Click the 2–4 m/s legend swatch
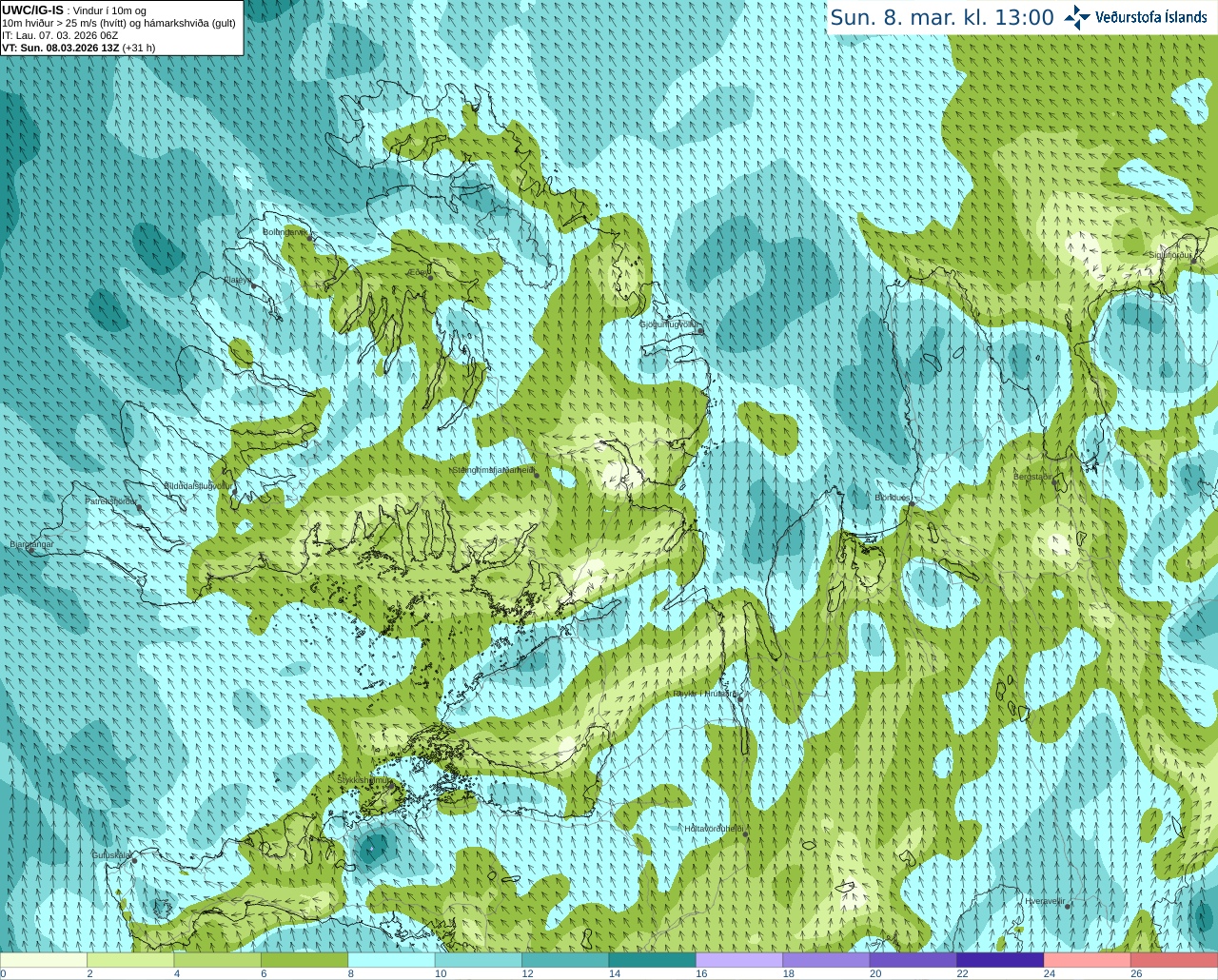This screenshot has width=1218, height=980. [x=130, y=961]
